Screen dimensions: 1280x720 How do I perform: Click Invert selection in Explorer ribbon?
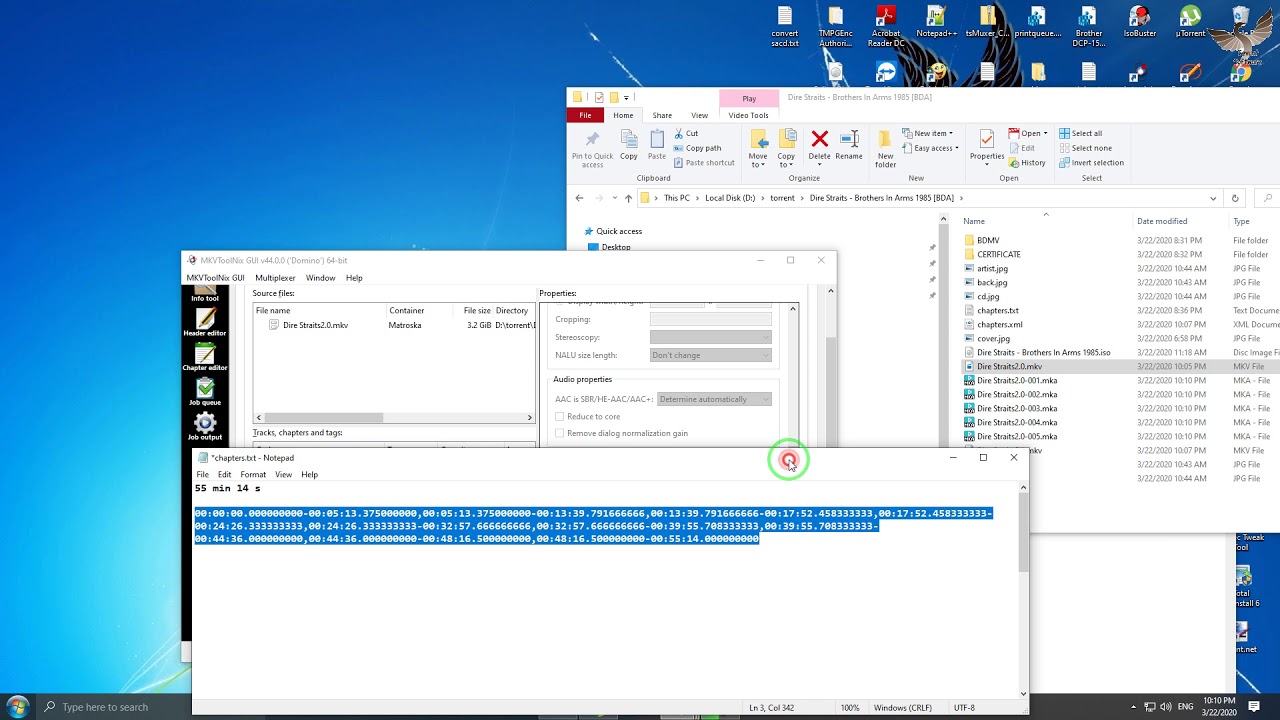pyautogui.click(x=1091, y=162)
